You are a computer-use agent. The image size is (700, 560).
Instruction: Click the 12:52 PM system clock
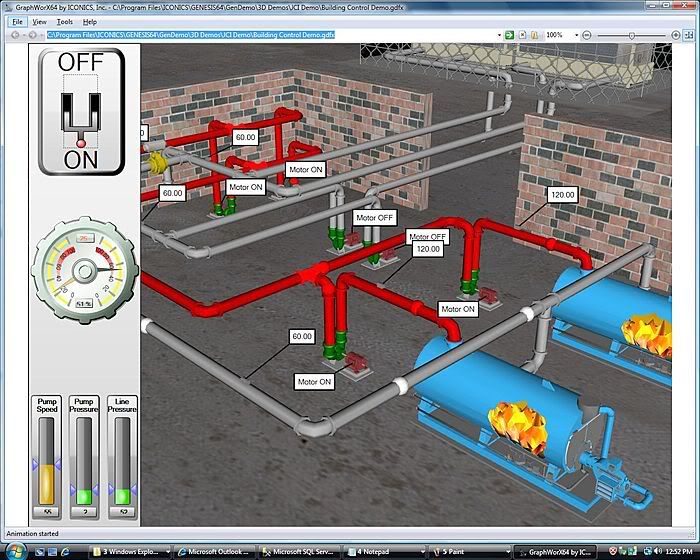click(x=678, y=552)
